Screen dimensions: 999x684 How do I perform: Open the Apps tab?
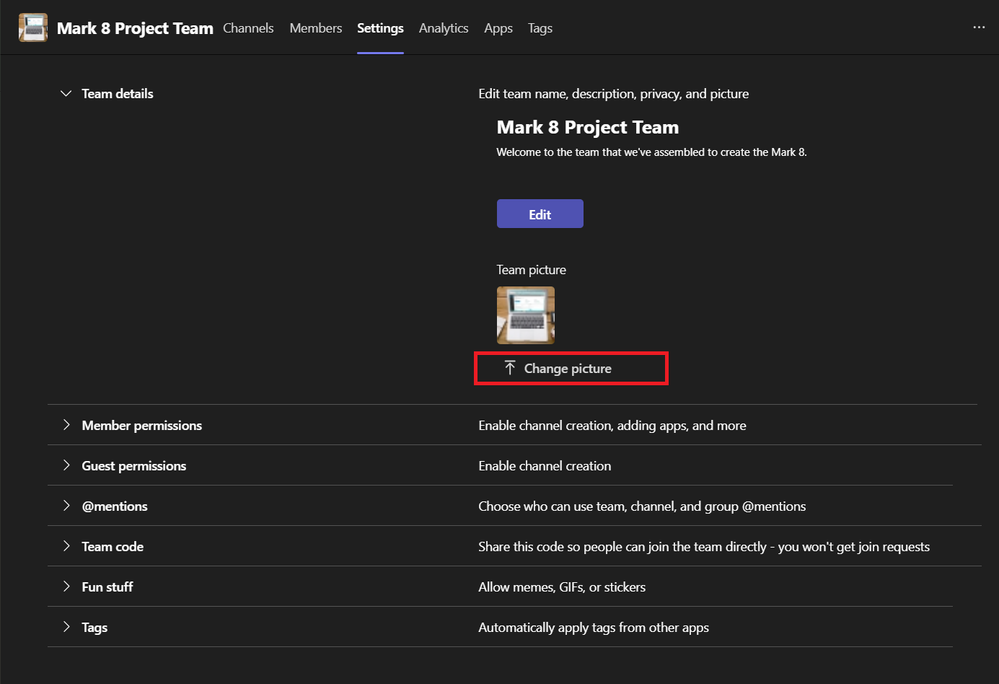click(498, 28)
